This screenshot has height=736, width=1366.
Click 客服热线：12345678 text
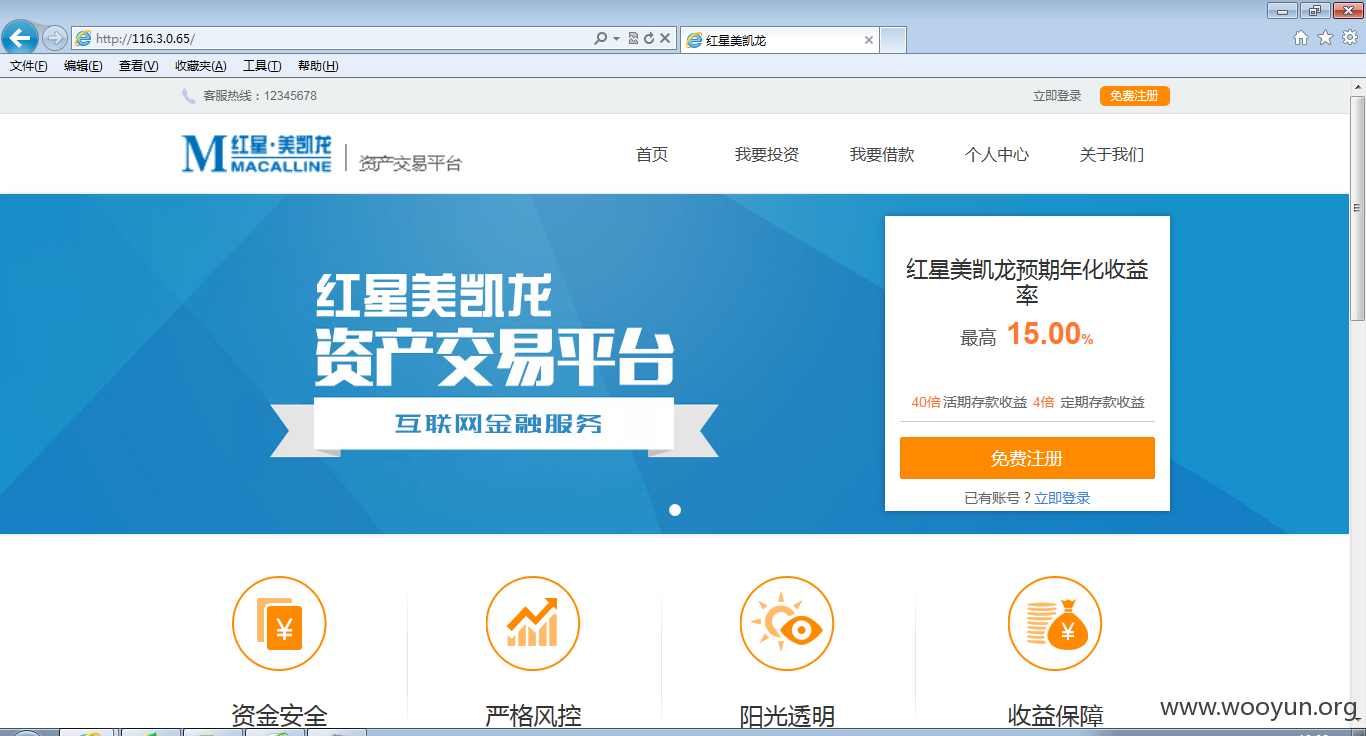pos(260,96)
